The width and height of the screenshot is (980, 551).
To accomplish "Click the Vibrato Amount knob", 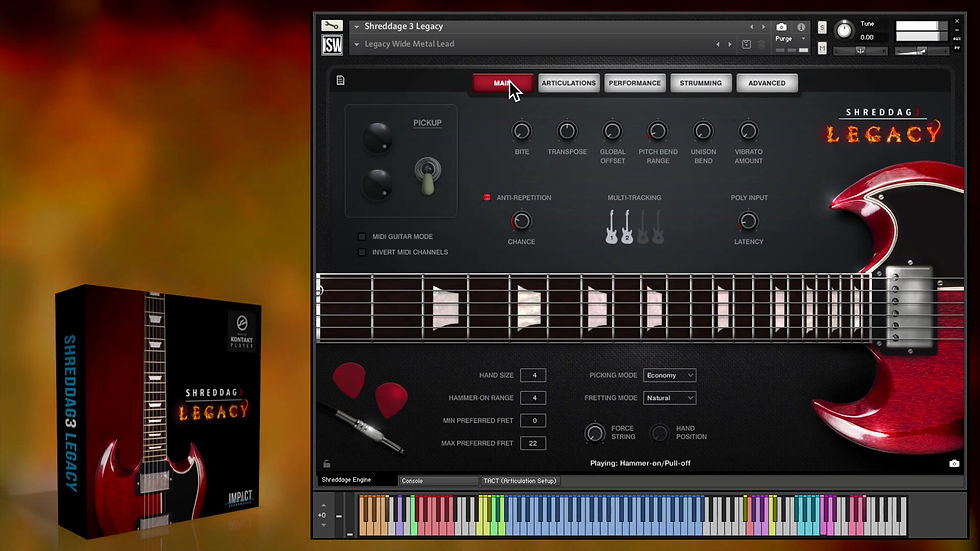I will [x=748, y=131].
